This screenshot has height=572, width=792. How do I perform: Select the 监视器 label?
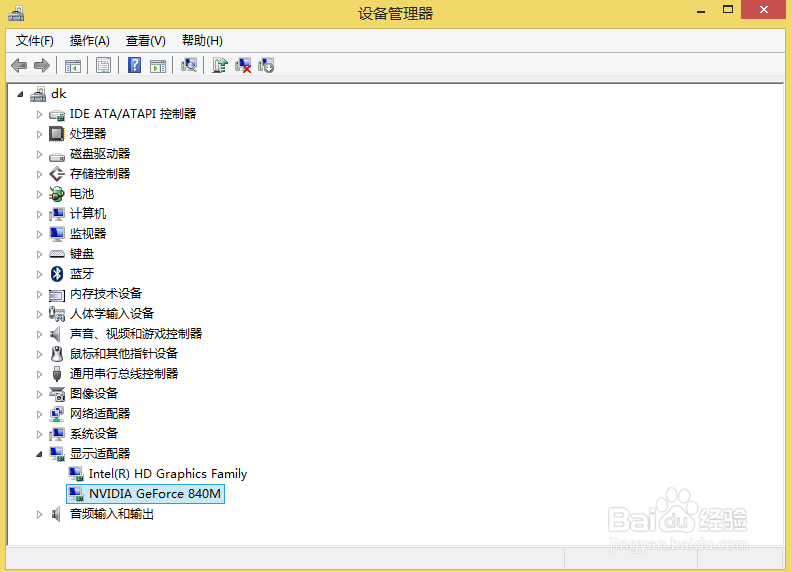[88, 233]
